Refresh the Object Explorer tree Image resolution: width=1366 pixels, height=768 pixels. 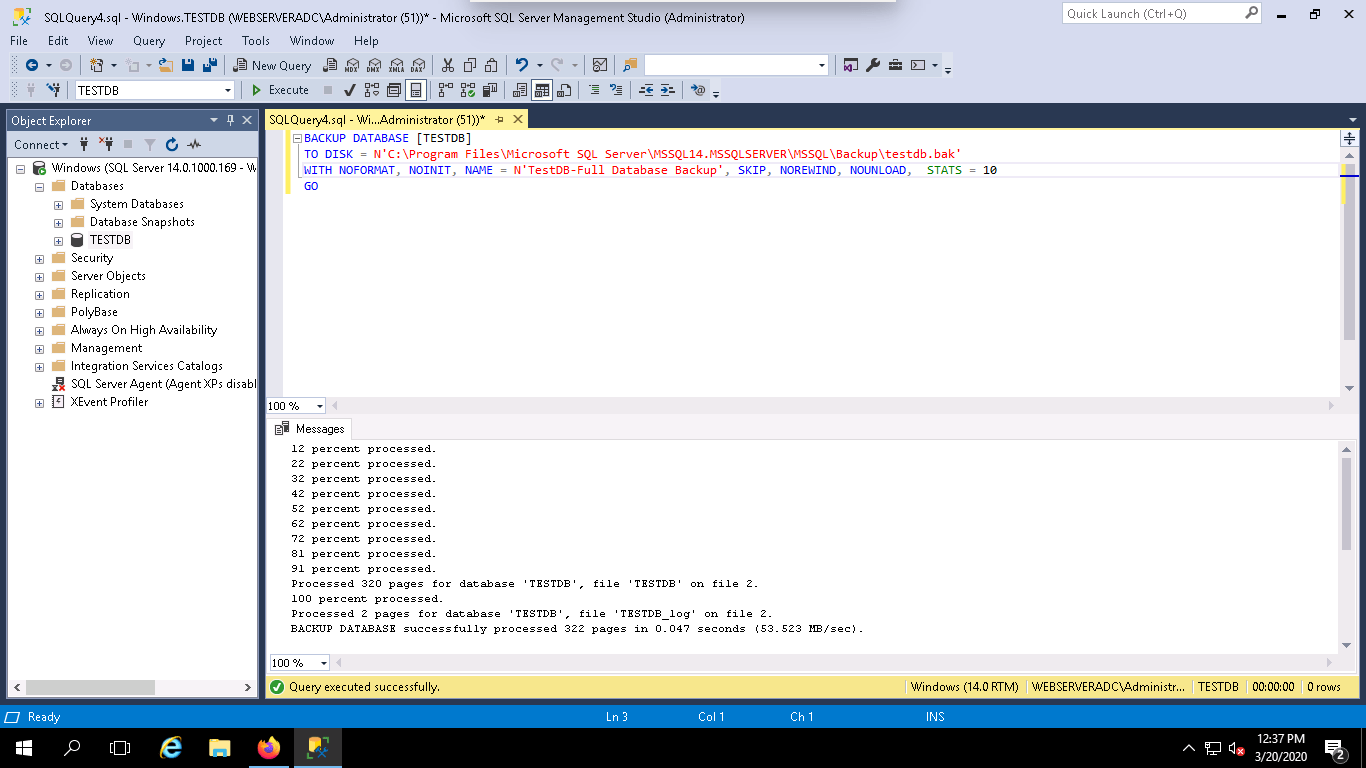(x=170, y=144)
